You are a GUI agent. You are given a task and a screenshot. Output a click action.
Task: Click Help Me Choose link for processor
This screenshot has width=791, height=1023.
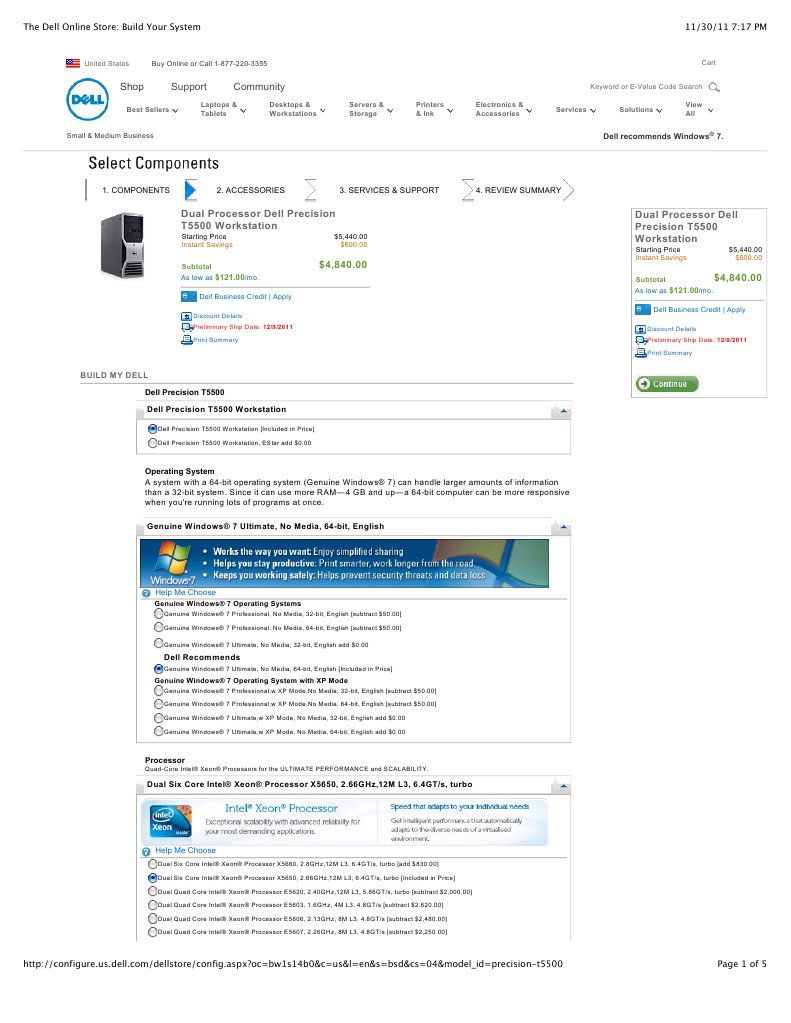(185, 851)
